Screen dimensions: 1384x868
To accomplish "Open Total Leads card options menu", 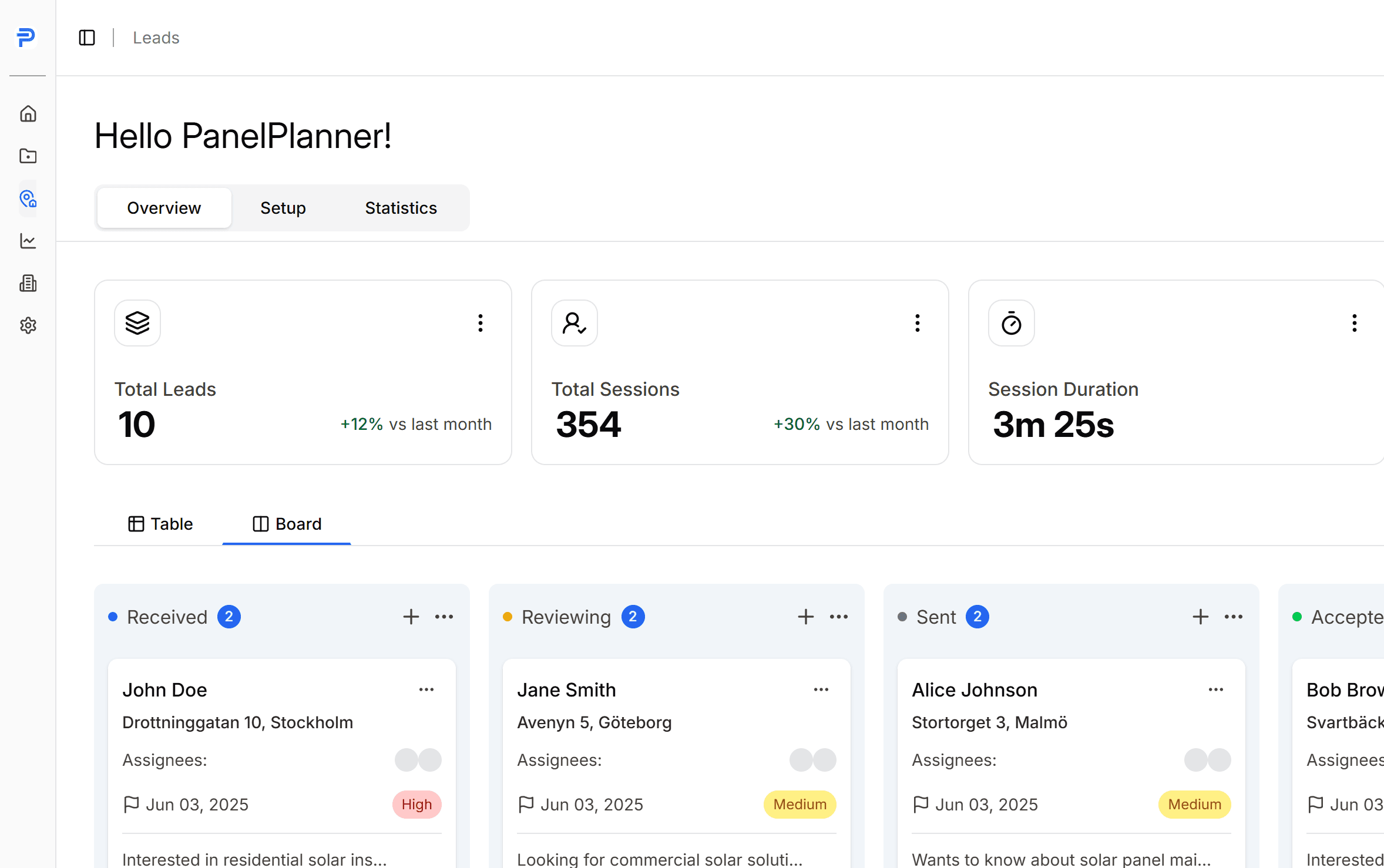I will pos(481,323).
